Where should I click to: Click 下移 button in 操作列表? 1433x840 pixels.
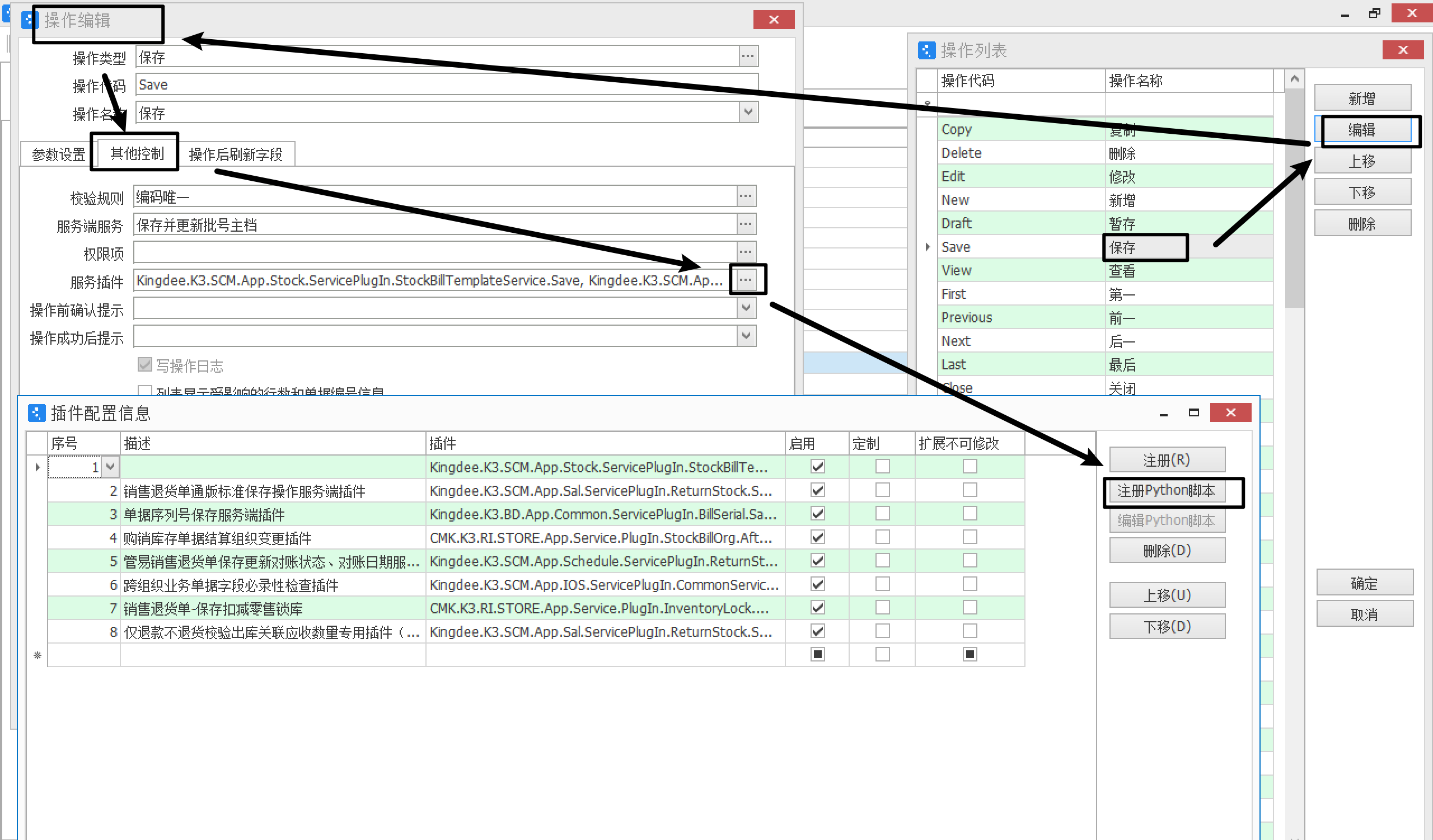1362,192
